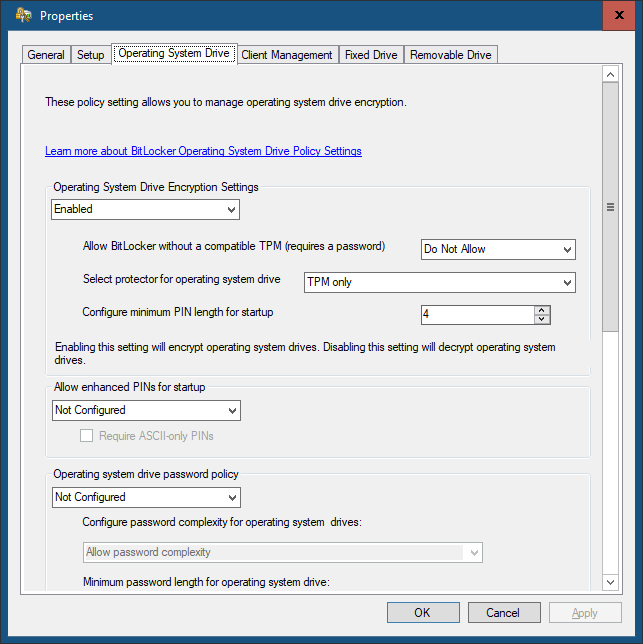Open the enhanced PINs Not Configured dropdown

point(146,410)
